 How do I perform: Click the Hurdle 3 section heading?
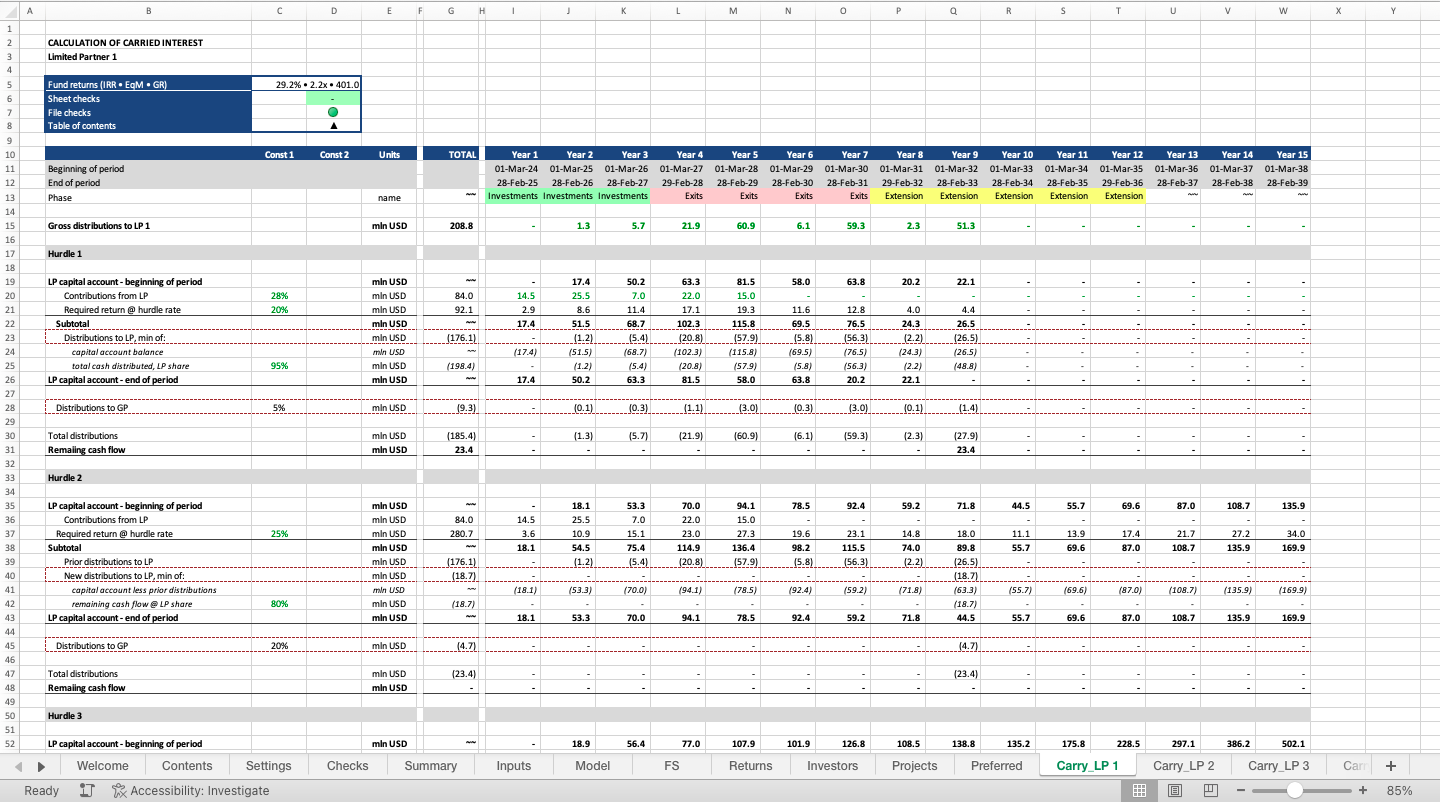coord(65,716)
